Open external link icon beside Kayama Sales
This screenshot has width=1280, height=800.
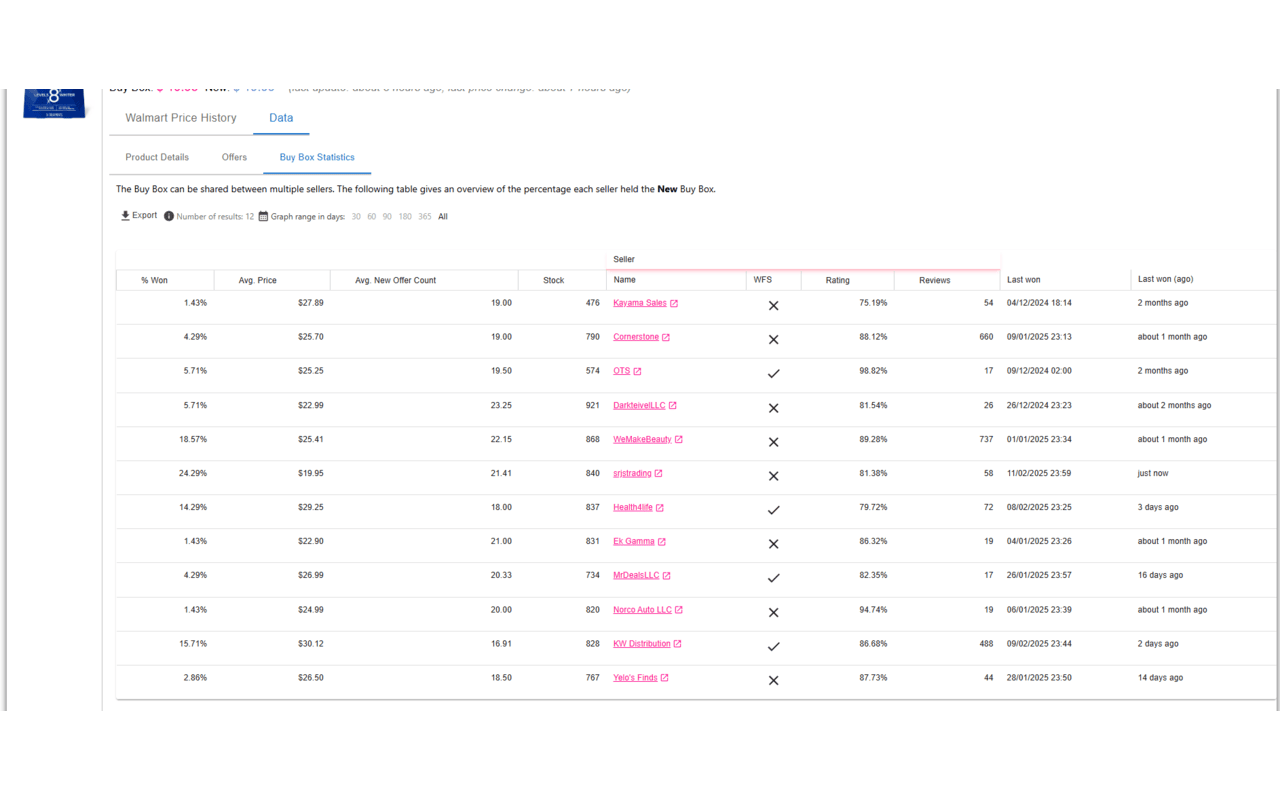click(674, 303)
